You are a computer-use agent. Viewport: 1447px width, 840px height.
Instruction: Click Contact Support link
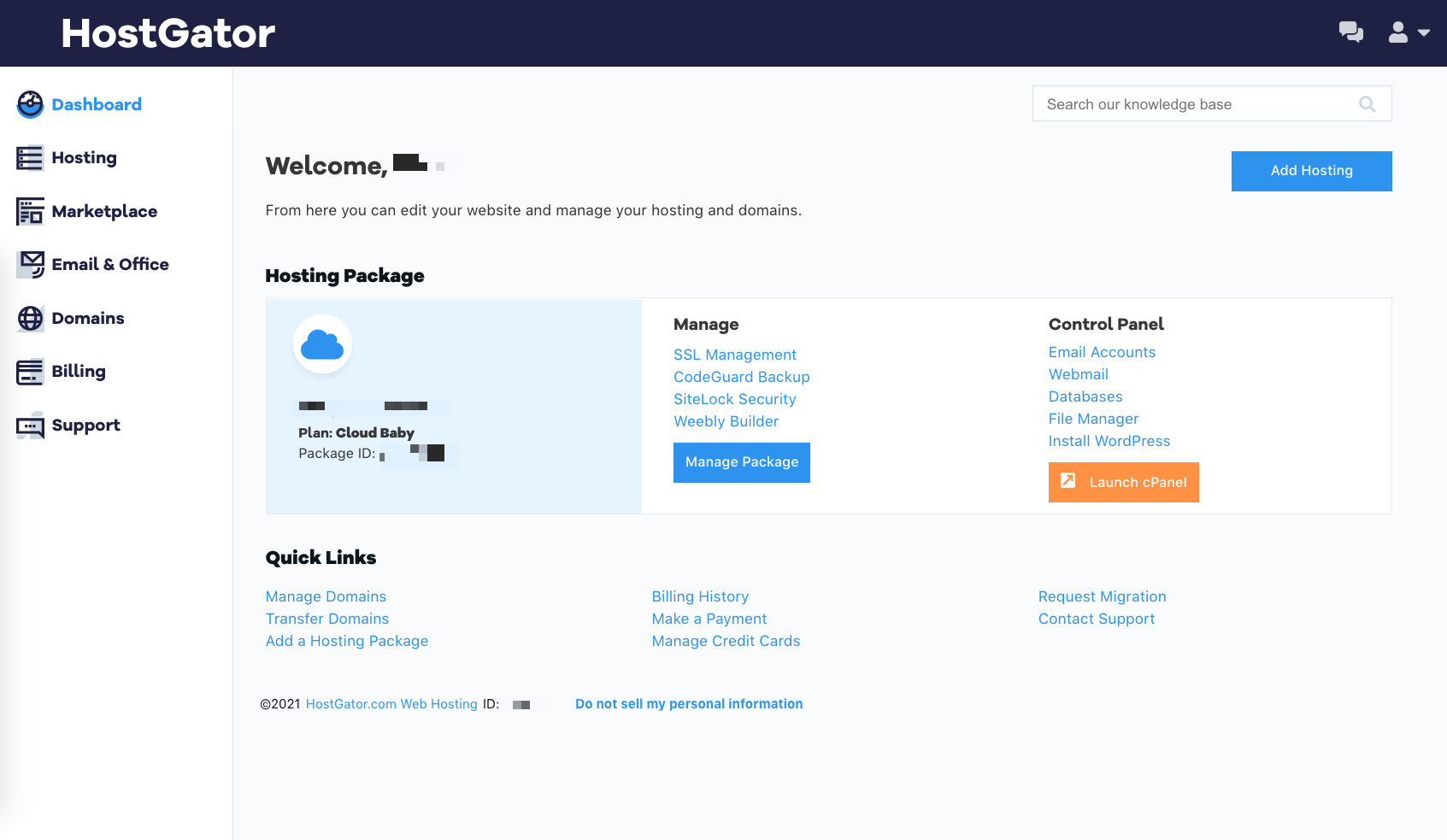1097,619
